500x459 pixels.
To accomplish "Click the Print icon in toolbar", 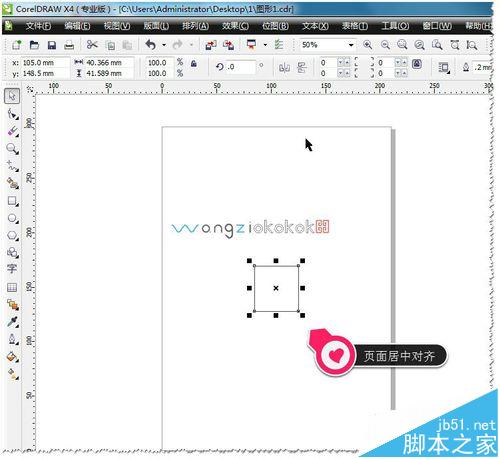I will (x=69, y=45).
